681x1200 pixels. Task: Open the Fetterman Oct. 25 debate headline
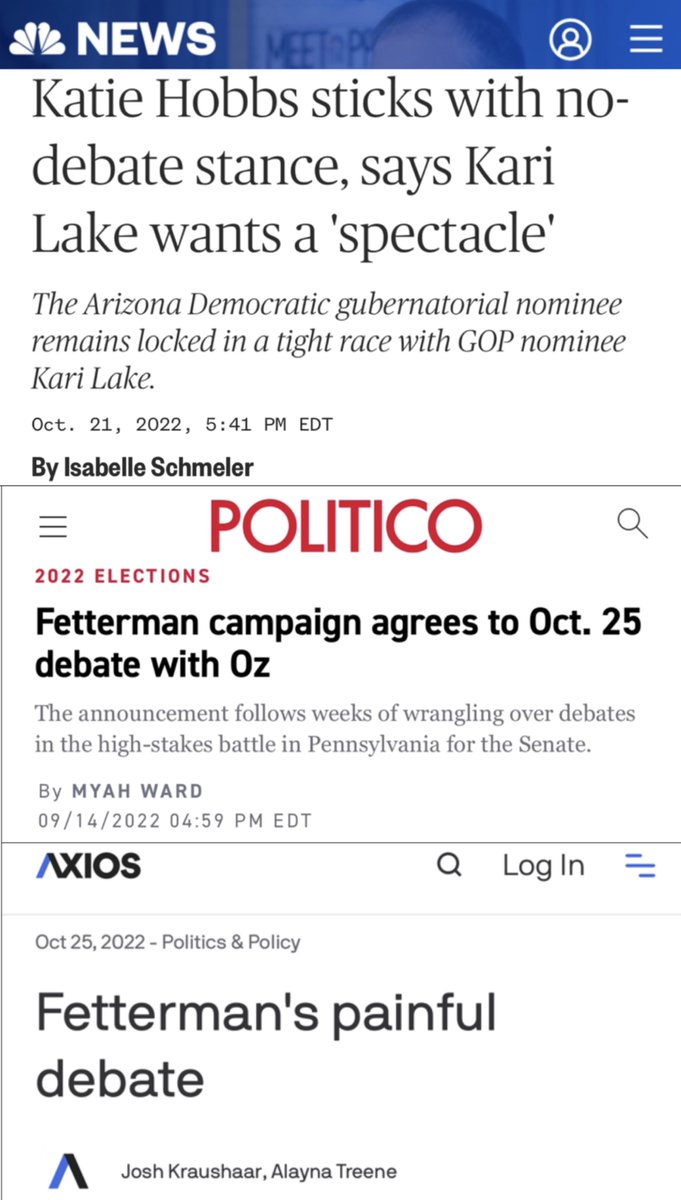[x=338, y=643]
